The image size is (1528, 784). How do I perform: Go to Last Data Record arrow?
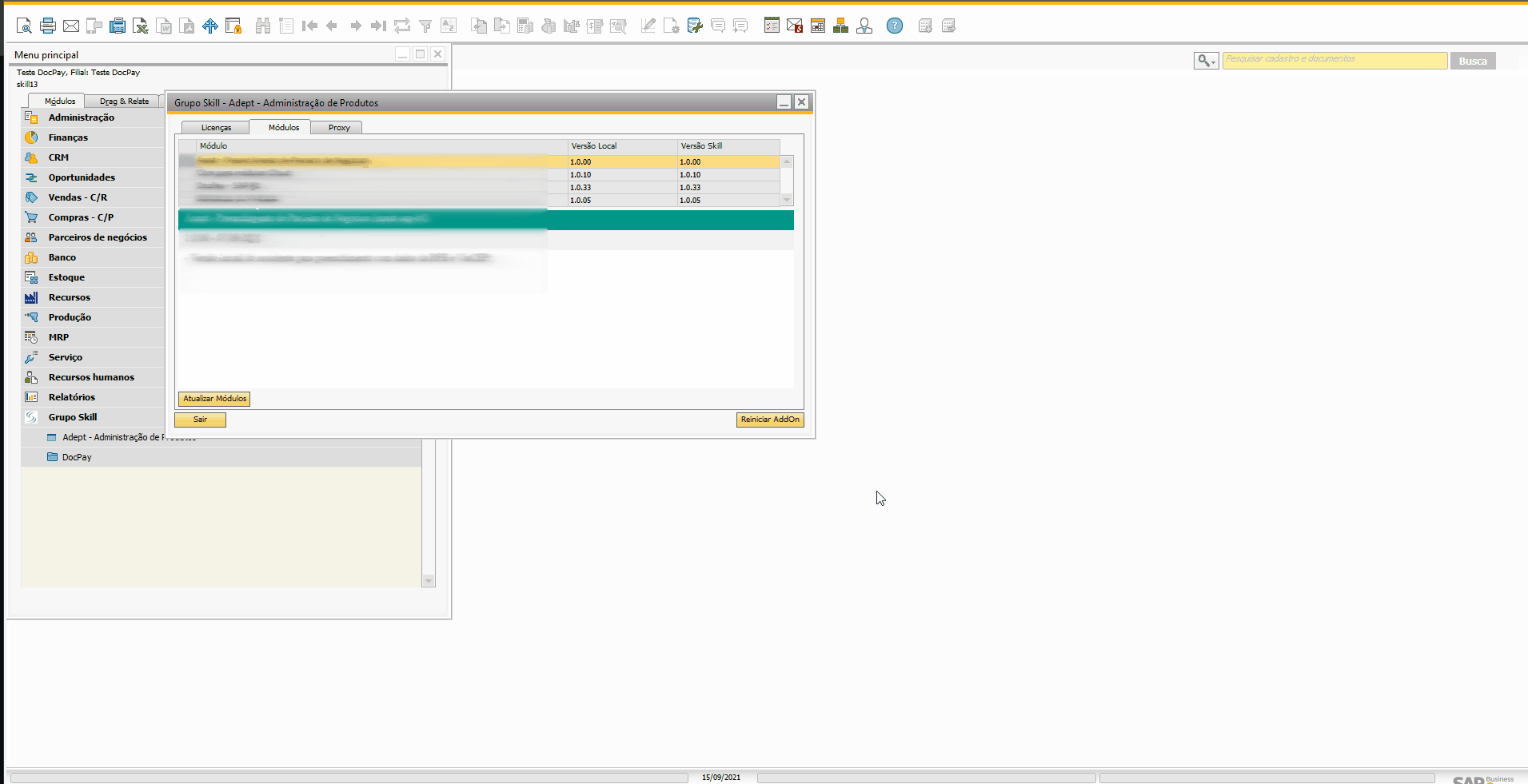click(x=379, y=26)
